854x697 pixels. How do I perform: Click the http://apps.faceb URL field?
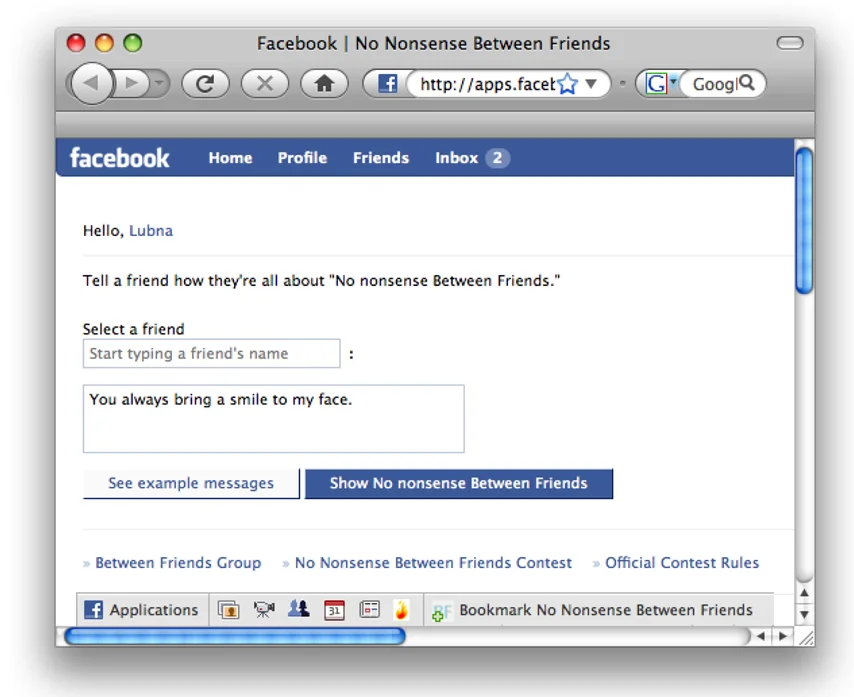pyautogui.click(x=487, y=84)
